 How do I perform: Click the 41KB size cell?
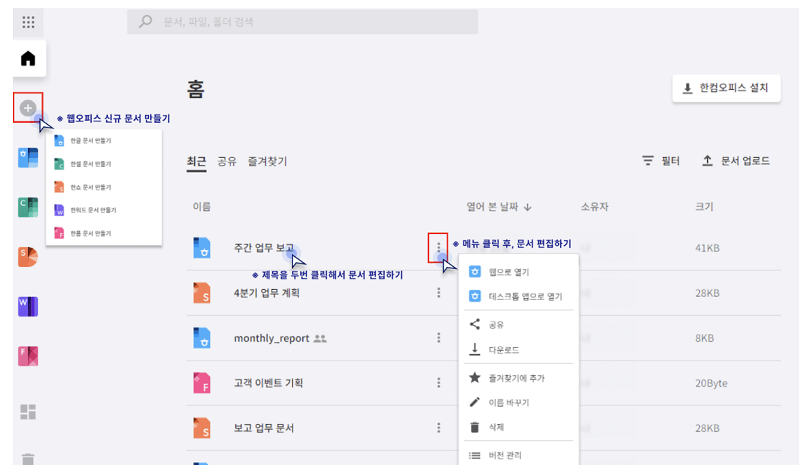(x=707, y=248)
